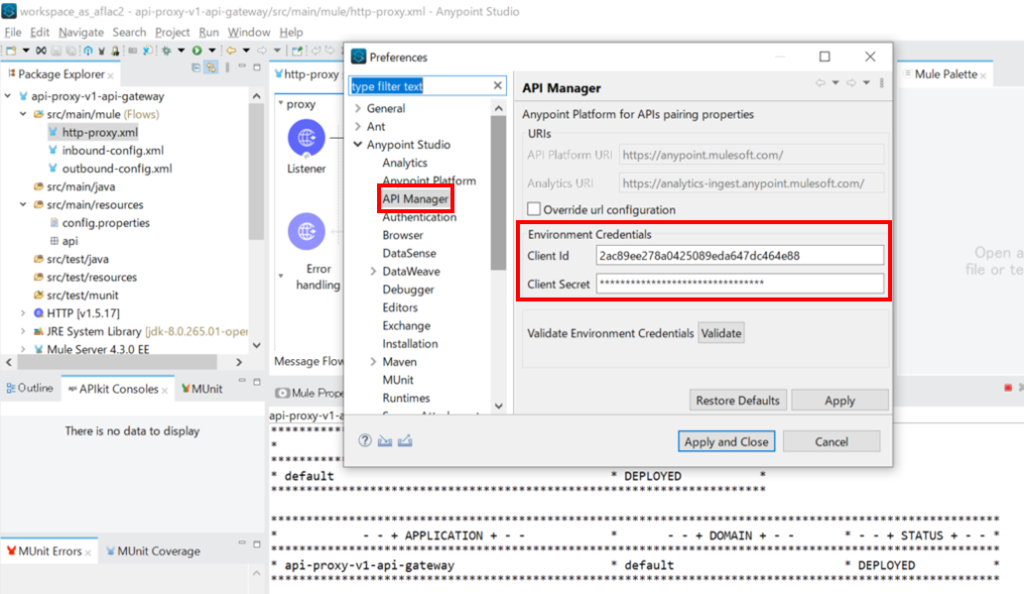Screen dimensions: 1024x594
Task: Click the Help question mark icon in Preferences
Action: (365, 441)
